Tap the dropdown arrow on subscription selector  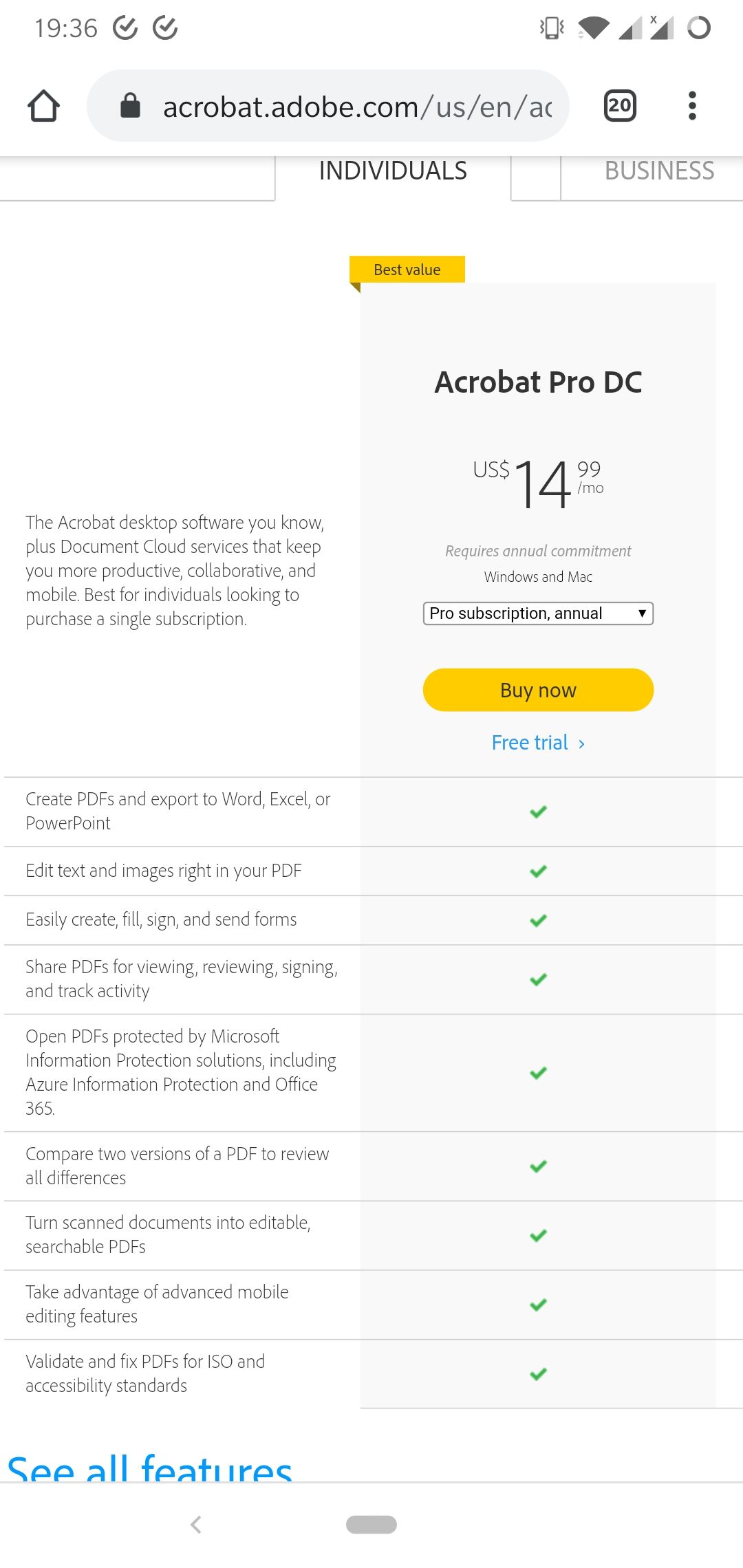pos(640,613)
